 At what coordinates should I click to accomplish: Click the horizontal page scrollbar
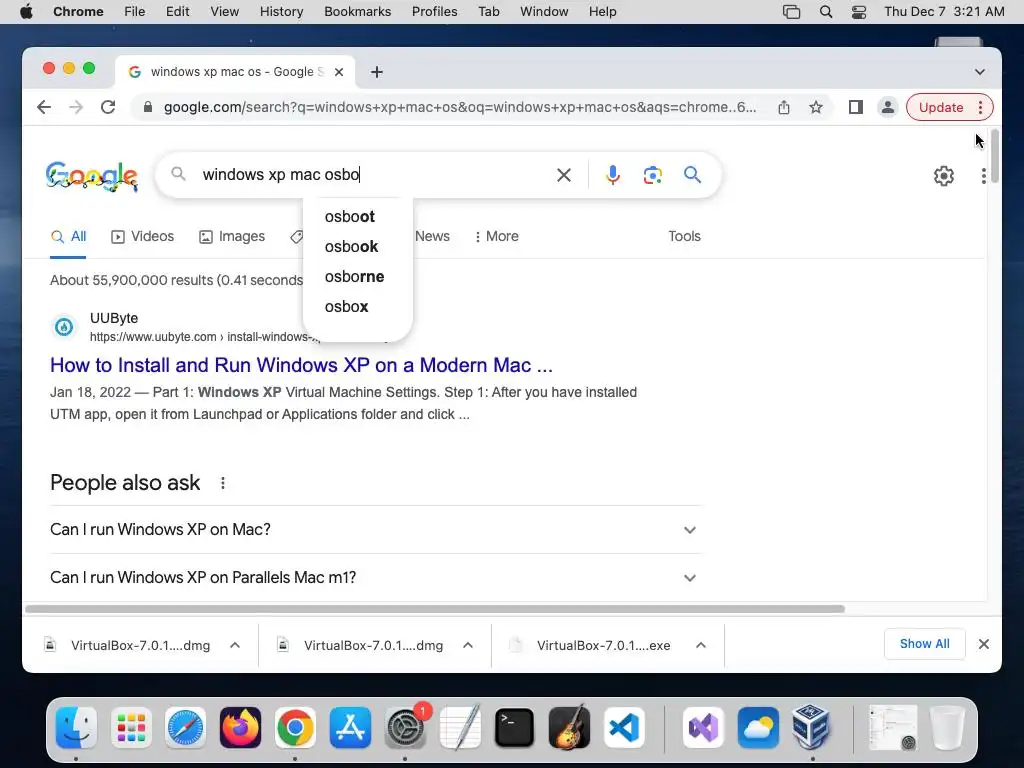click(435, 609)
